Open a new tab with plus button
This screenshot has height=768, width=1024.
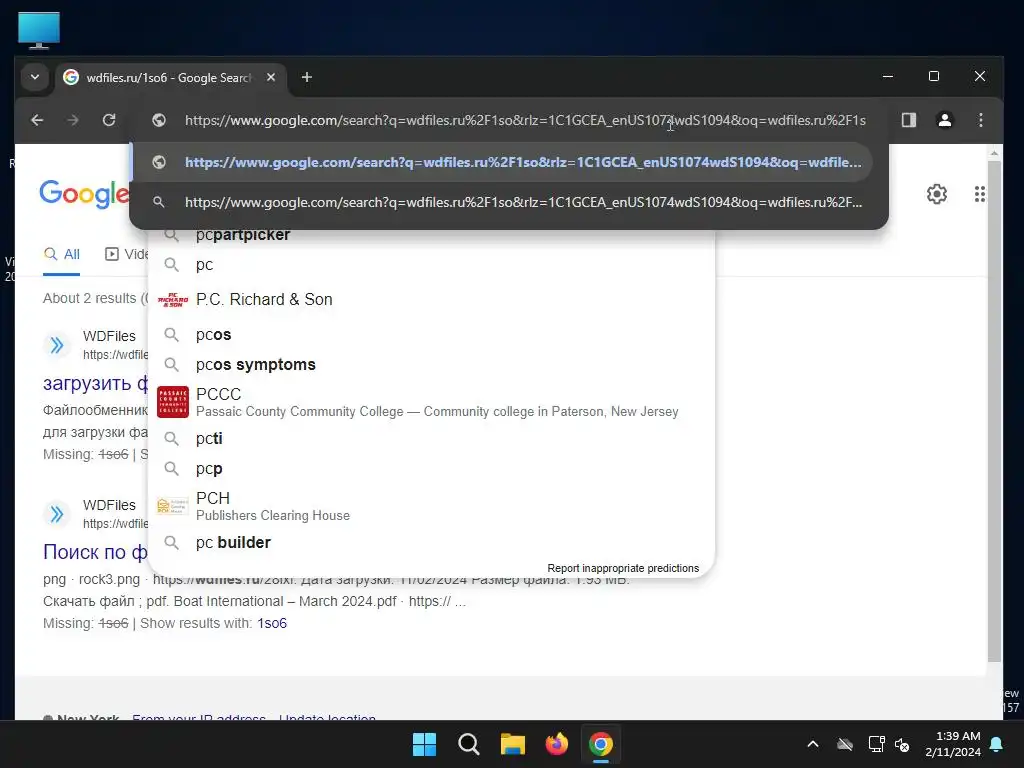coord(306,78)
